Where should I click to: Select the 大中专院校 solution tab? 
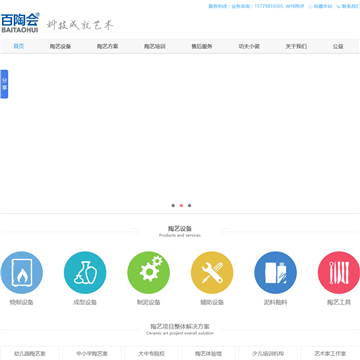pyautogui.click(x=152, y=353)
